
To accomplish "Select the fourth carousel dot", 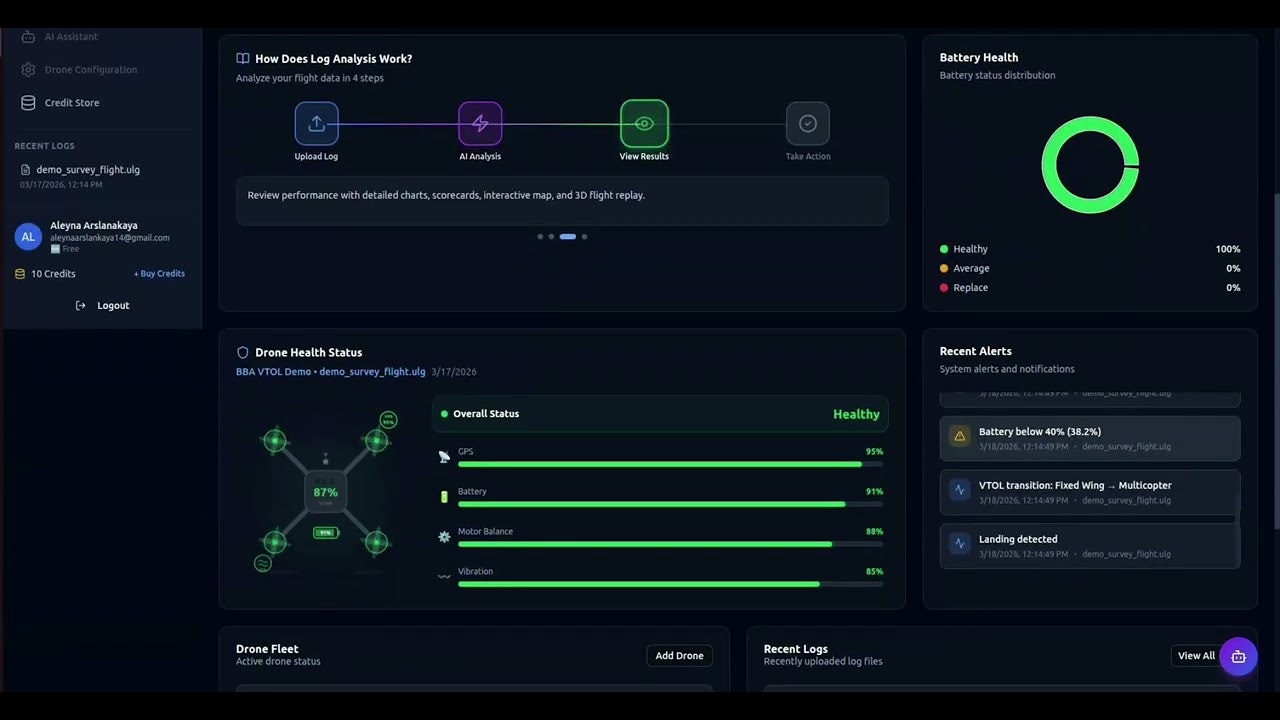I will [584, 237].
